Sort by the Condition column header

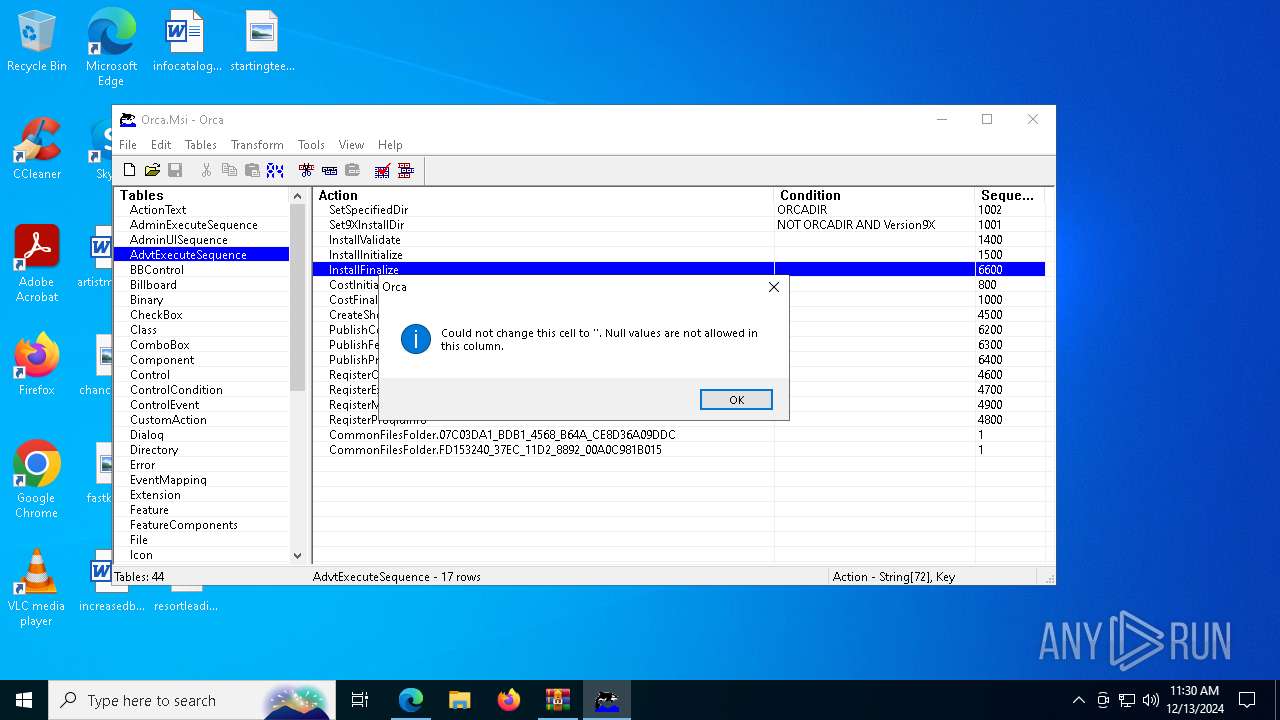click(874, 195)
